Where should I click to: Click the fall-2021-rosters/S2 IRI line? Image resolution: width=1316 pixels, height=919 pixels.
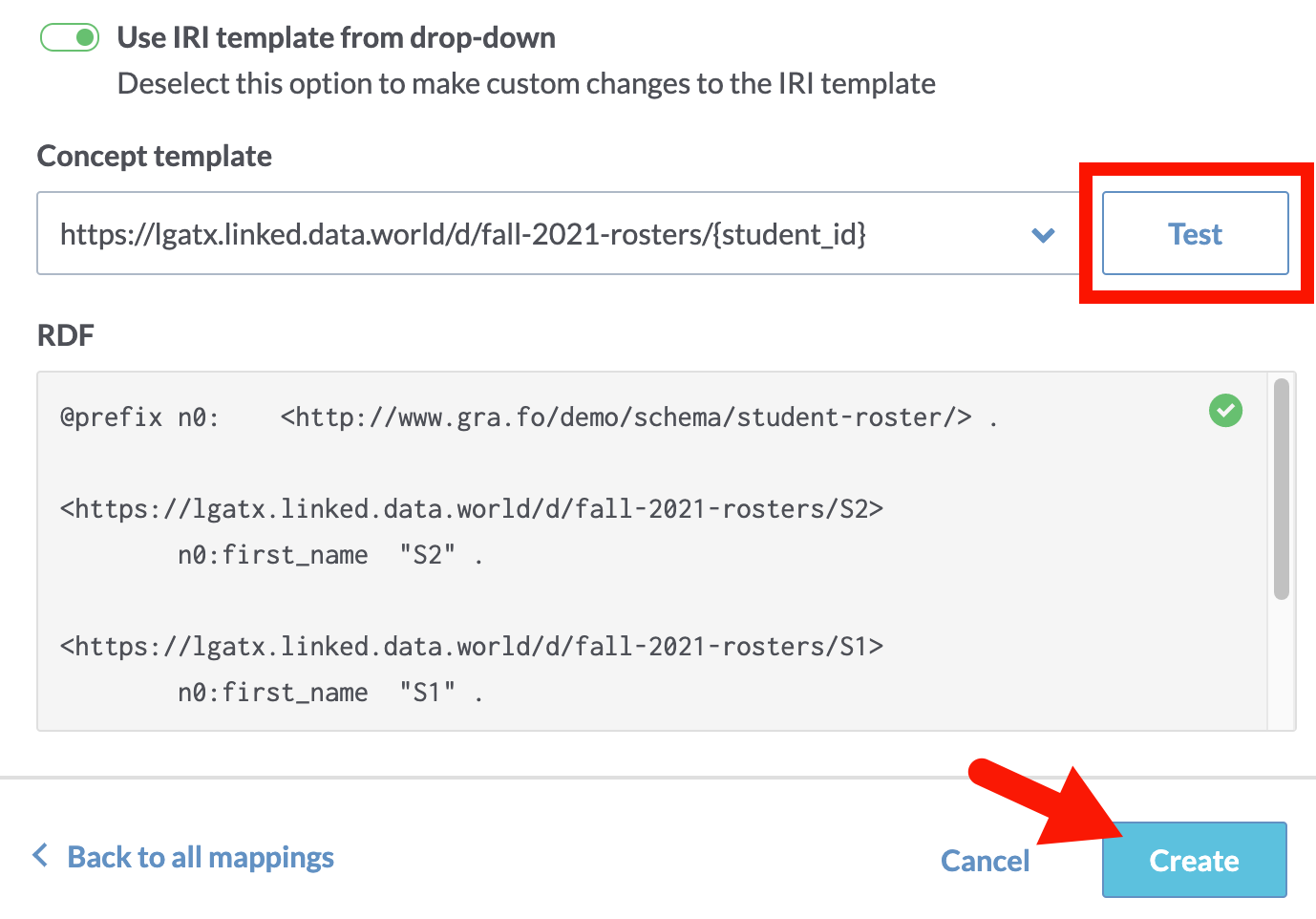click(x=472, y=509)
